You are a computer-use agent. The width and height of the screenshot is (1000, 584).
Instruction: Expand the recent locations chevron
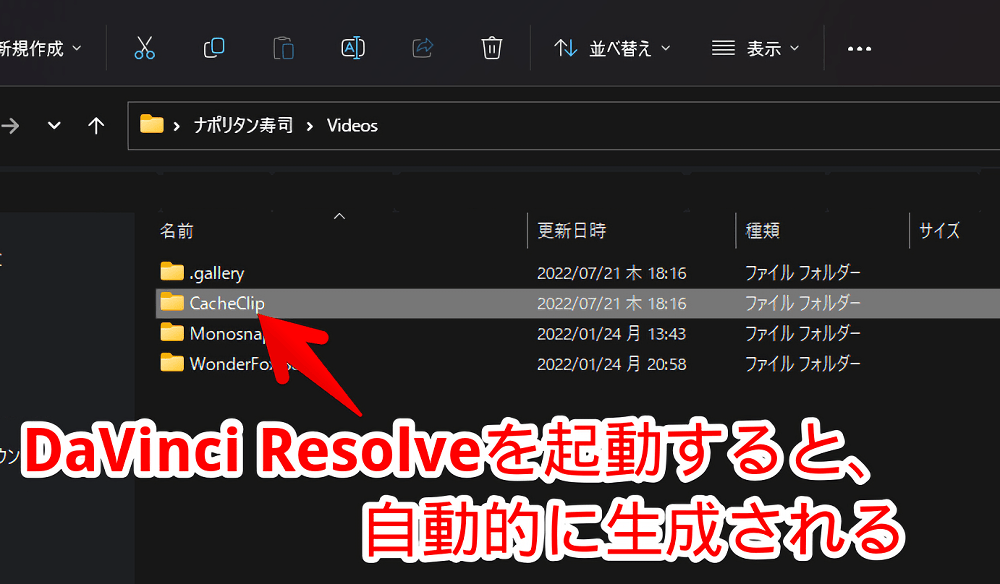[x=54, y=126]
